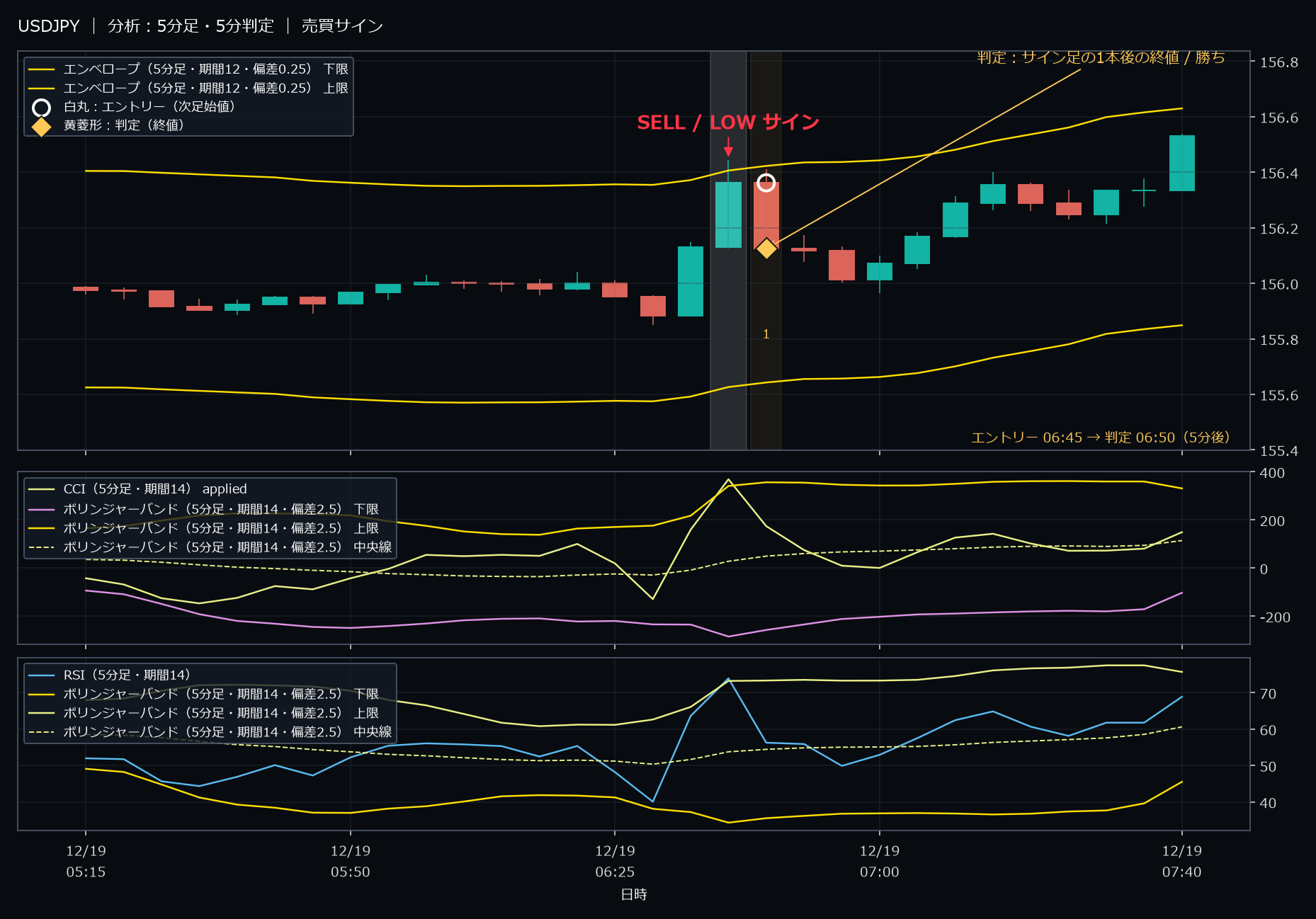
Task: Click the white circle entry marker on the candlestick chart
Action: pyautogui.click(x=766, y=183)
